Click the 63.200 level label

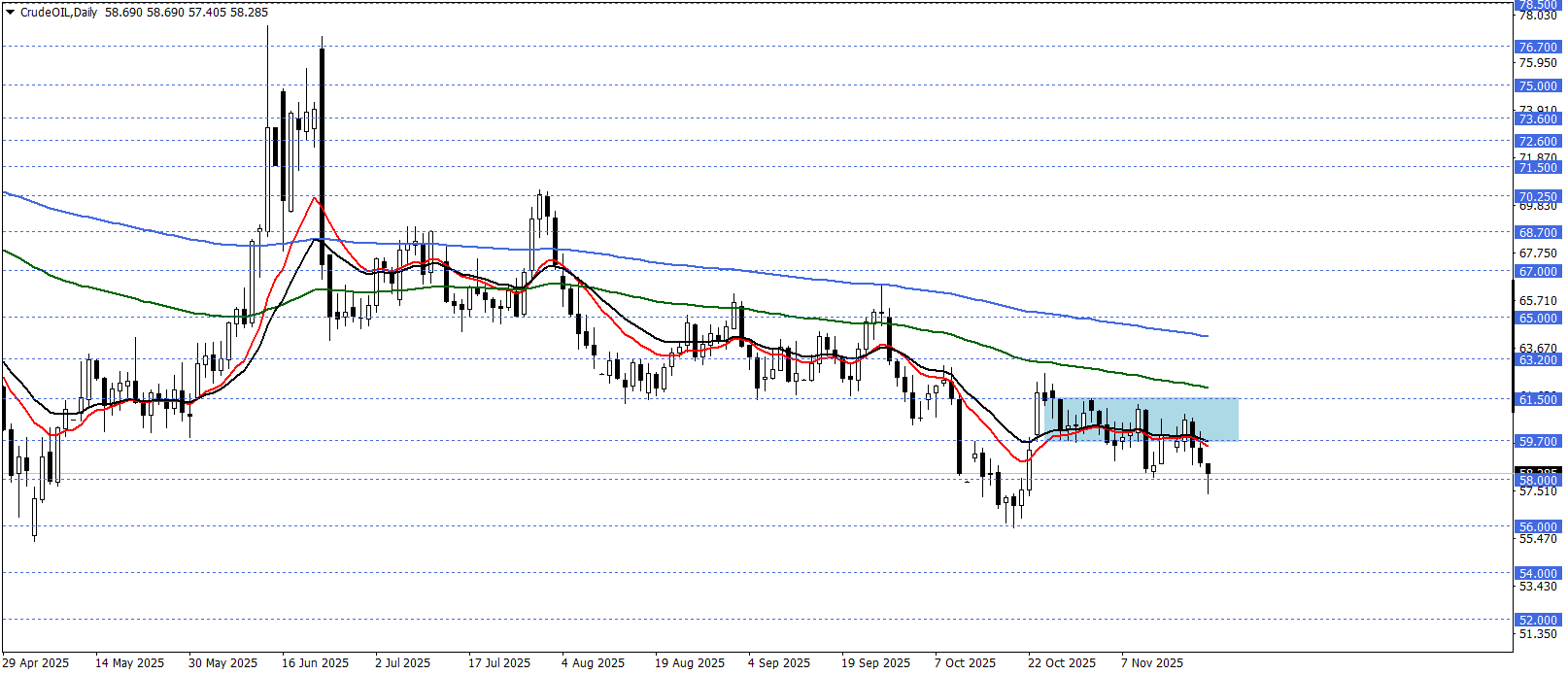click(x=1537, y=359)
